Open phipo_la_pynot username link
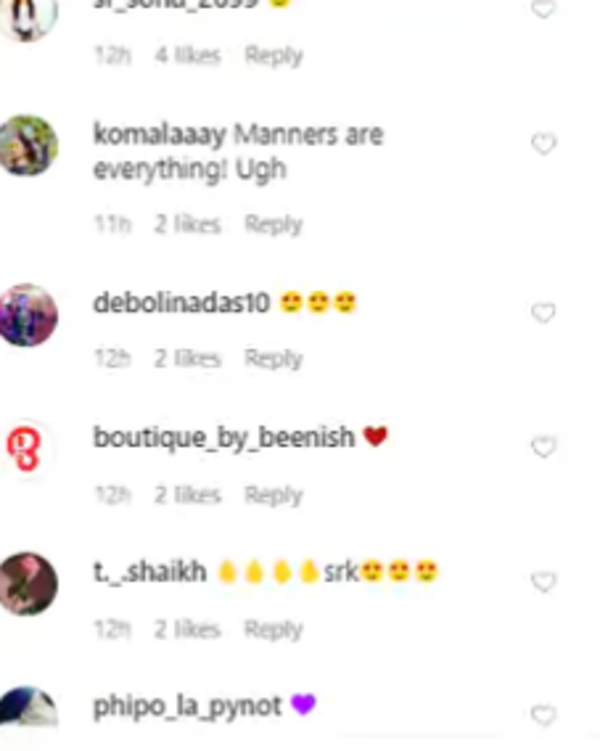This screenshot has height=751, width=600. (187, 707)
